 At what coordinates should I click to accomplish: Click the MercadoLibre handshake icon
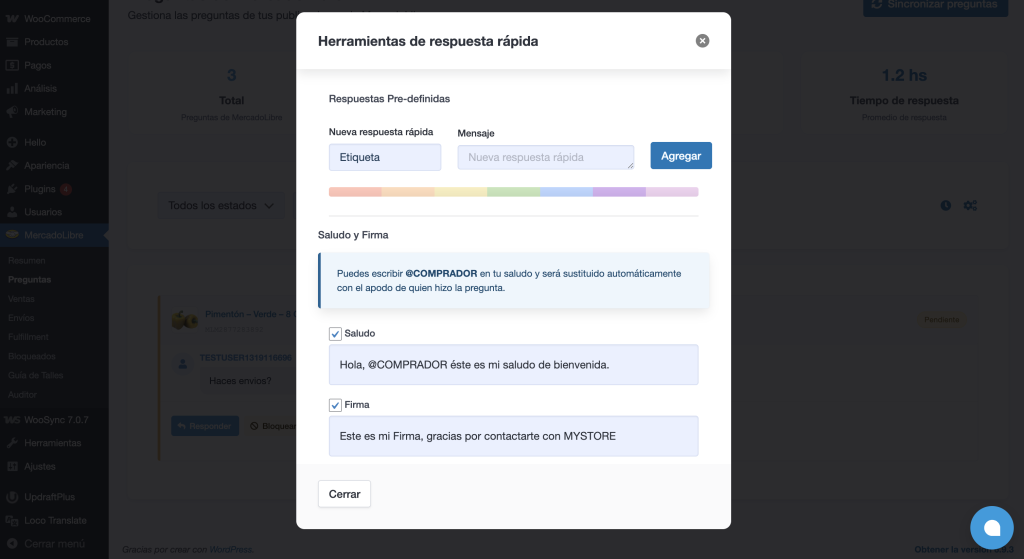[12, 234]
